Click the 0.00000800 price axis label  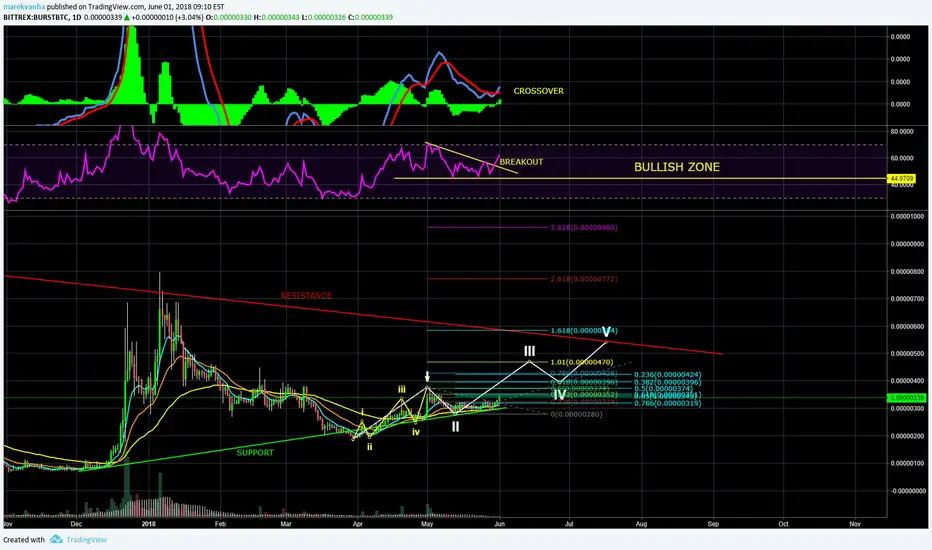click(x=907, y=272)
